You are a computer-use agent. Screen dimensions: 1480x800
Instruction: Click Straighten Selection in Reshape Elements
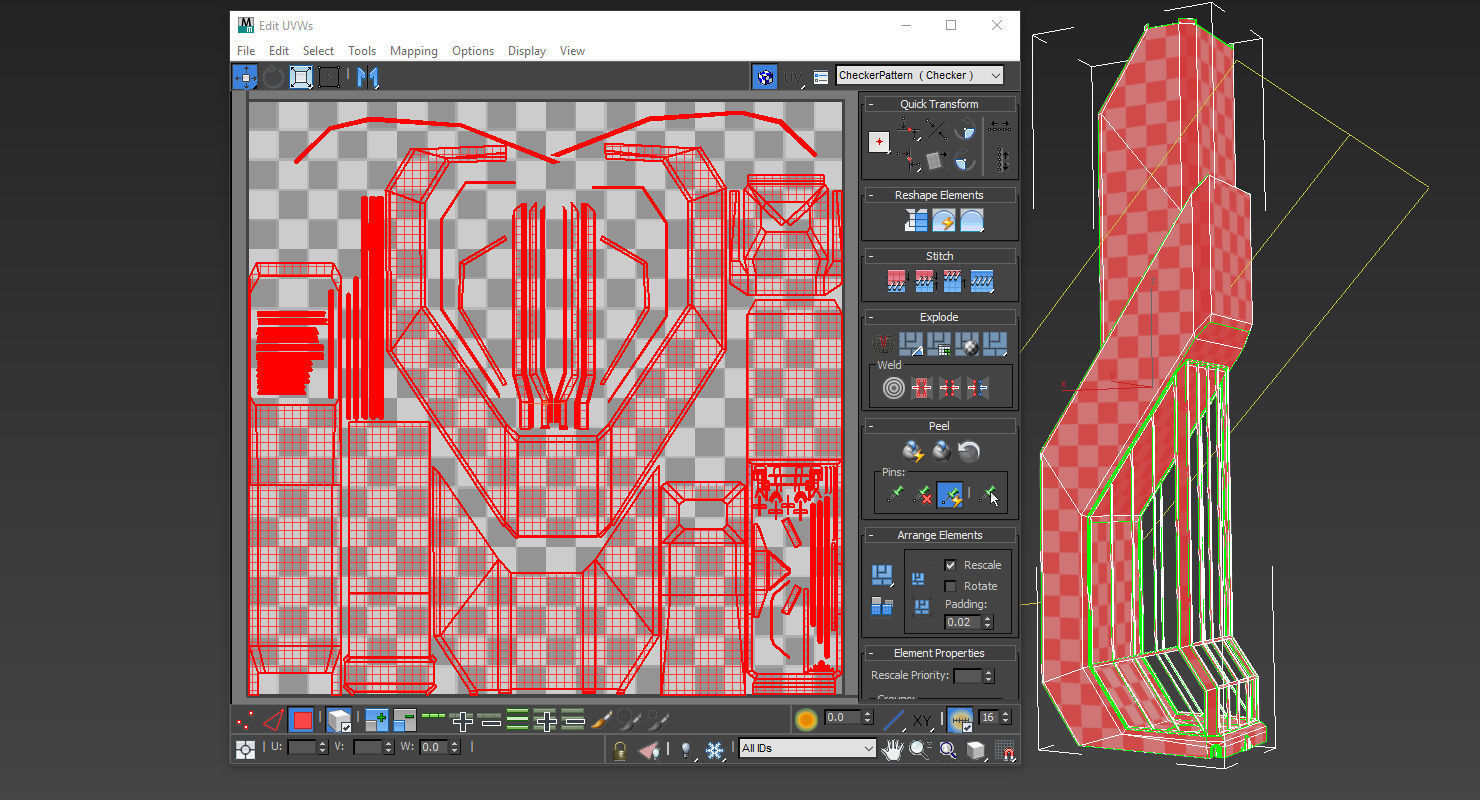916,221
